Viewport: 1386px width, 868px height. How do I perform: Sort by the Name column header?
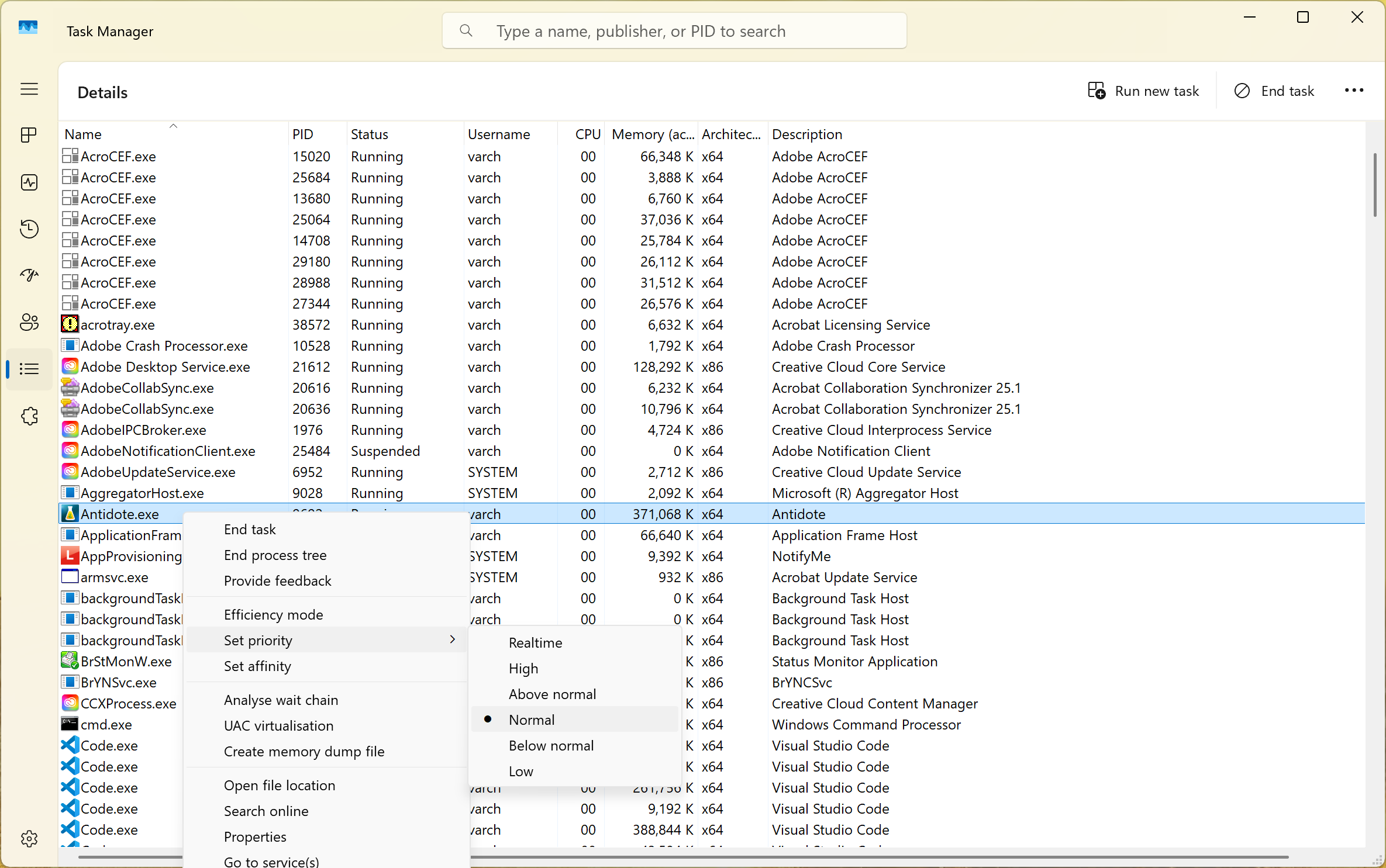point(174,134)
